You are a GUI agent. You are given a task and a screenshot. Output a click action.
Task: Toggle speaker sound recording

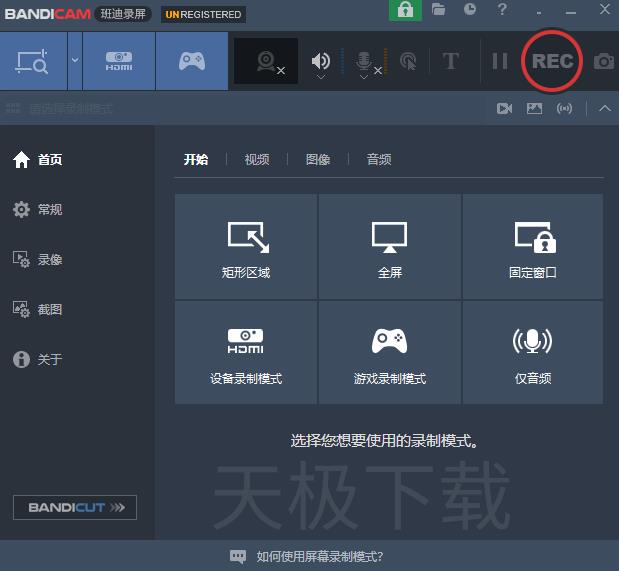coord(321,60)
